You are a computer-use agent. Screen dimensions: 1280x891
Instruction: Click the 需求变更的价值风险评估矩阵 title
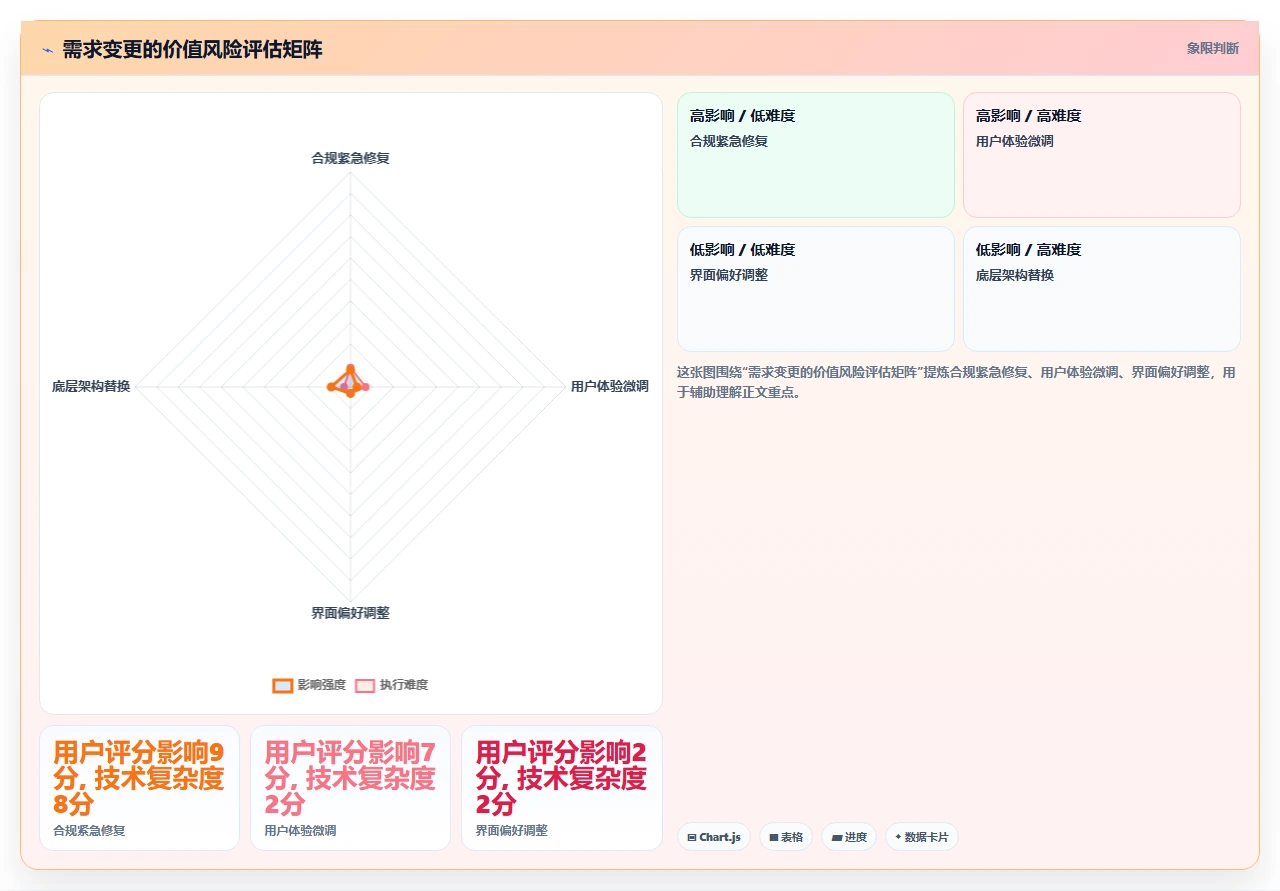[192, 49]
